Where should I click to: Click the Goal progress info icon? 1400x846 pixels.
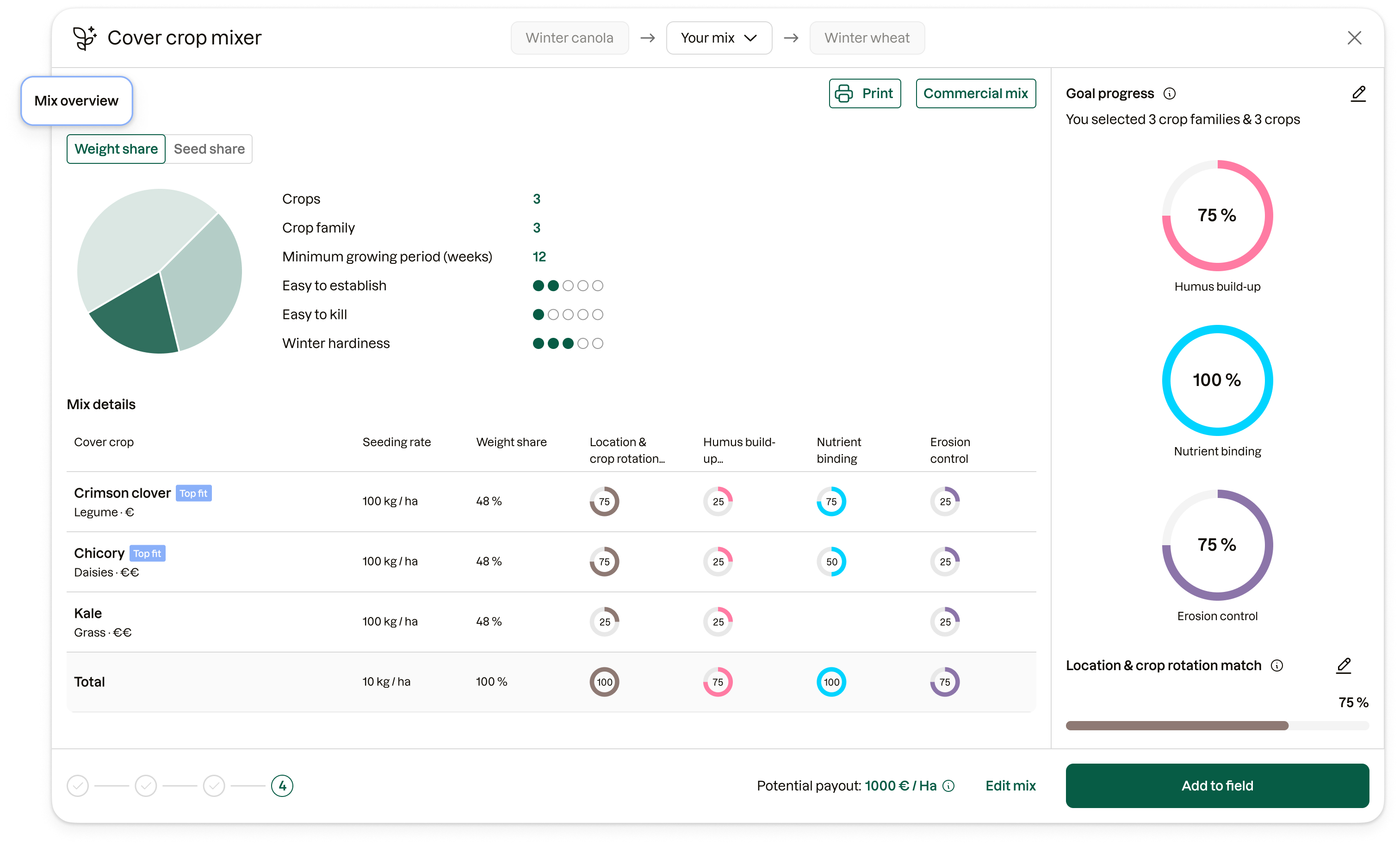click(1169, 94)
